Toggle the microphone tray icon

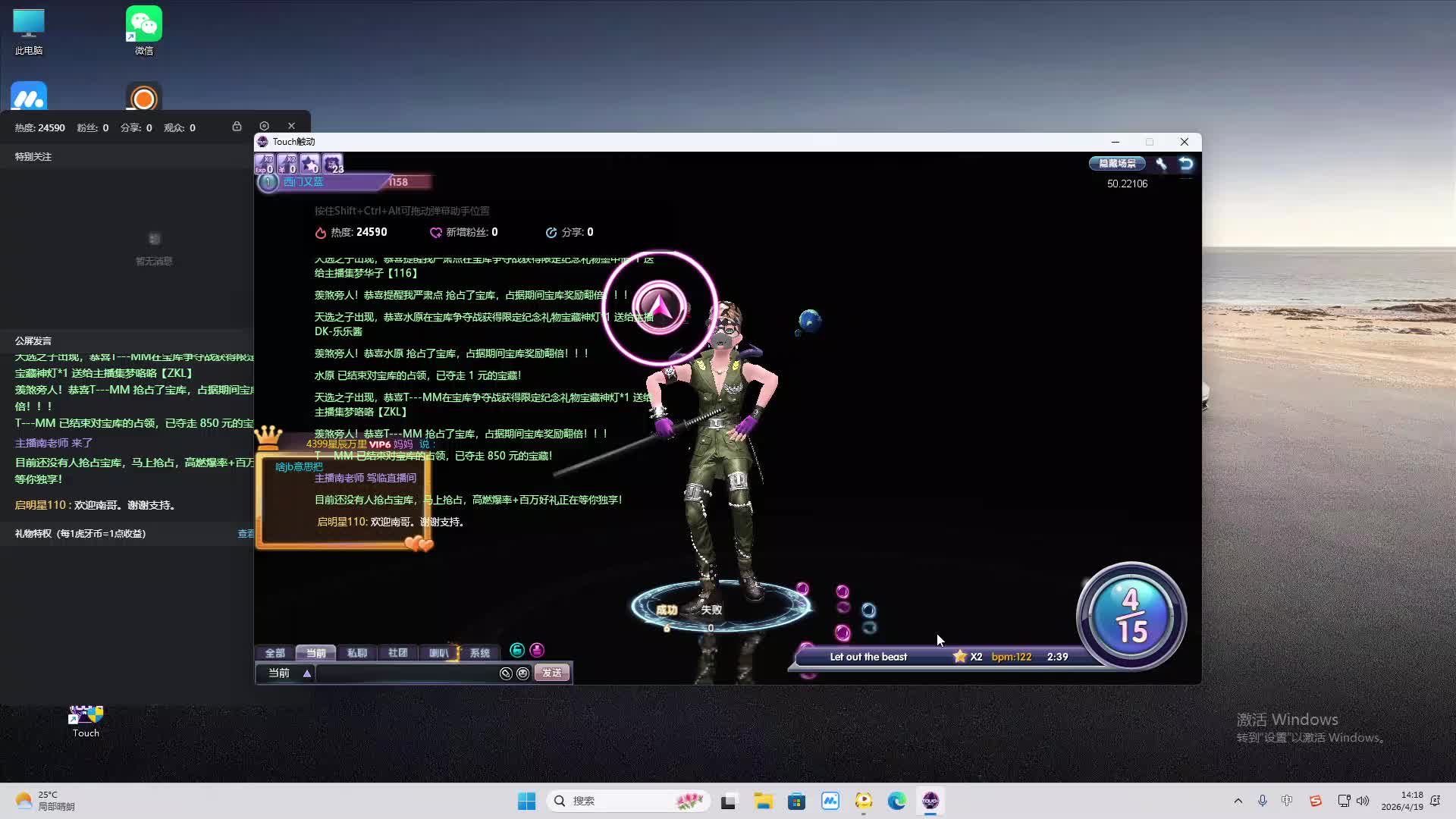point(1263,801)
